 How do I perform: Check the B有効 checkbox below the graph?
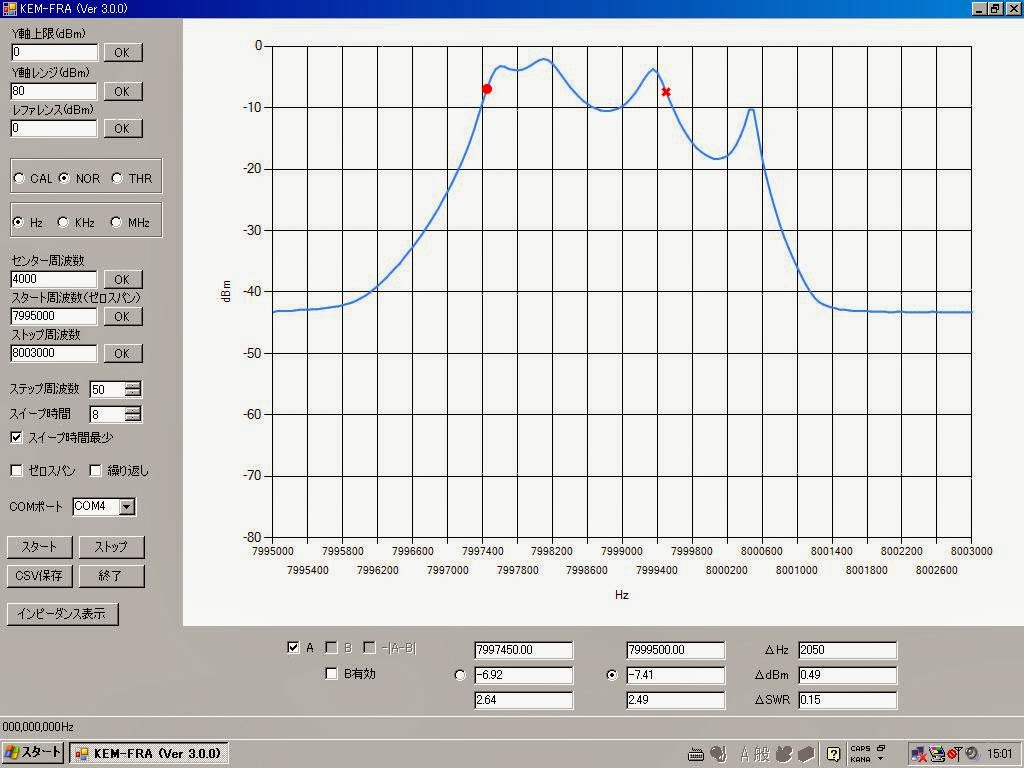[x=331, y=674]
